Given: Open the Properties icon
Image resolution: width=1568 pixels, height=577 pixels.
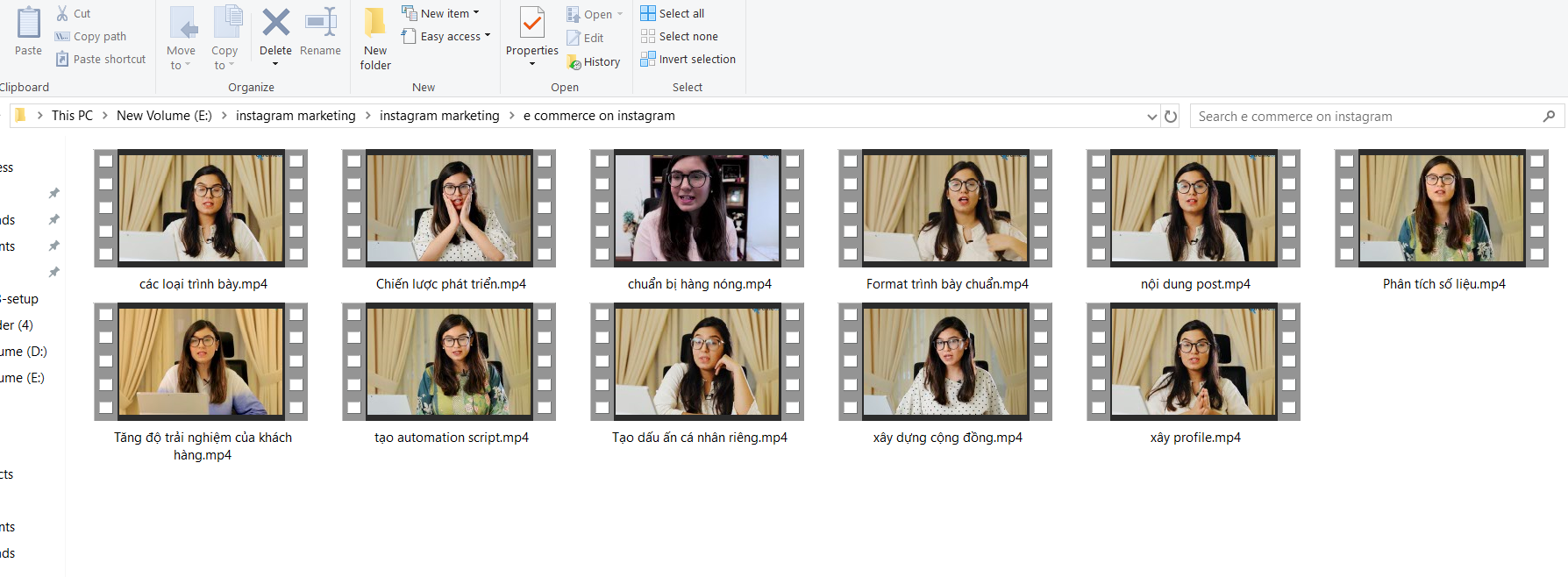Looking at the screenshot, I should [531, 24].
